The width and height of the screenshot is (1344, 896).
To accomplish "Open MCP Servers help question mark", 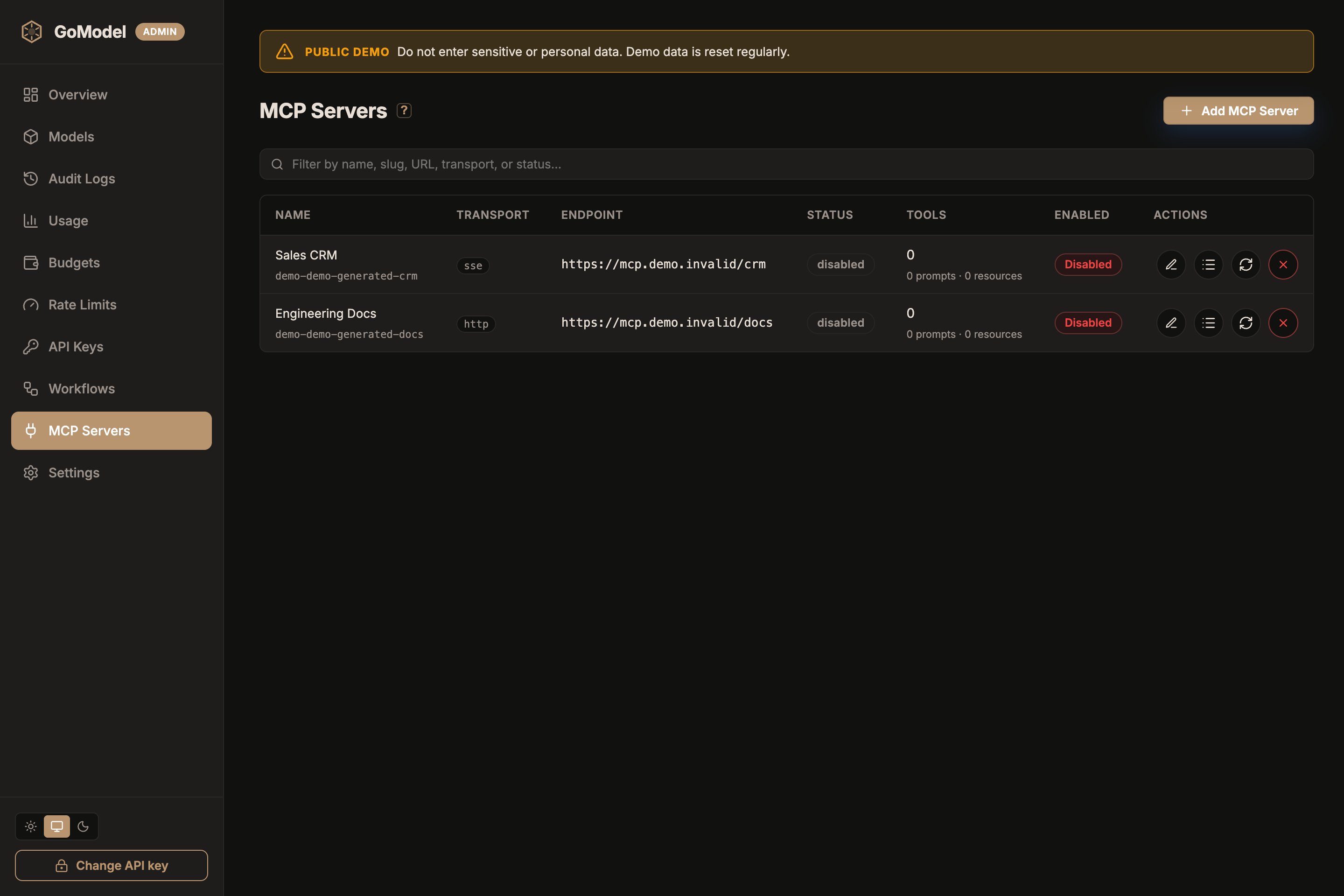I will (404, 110).
